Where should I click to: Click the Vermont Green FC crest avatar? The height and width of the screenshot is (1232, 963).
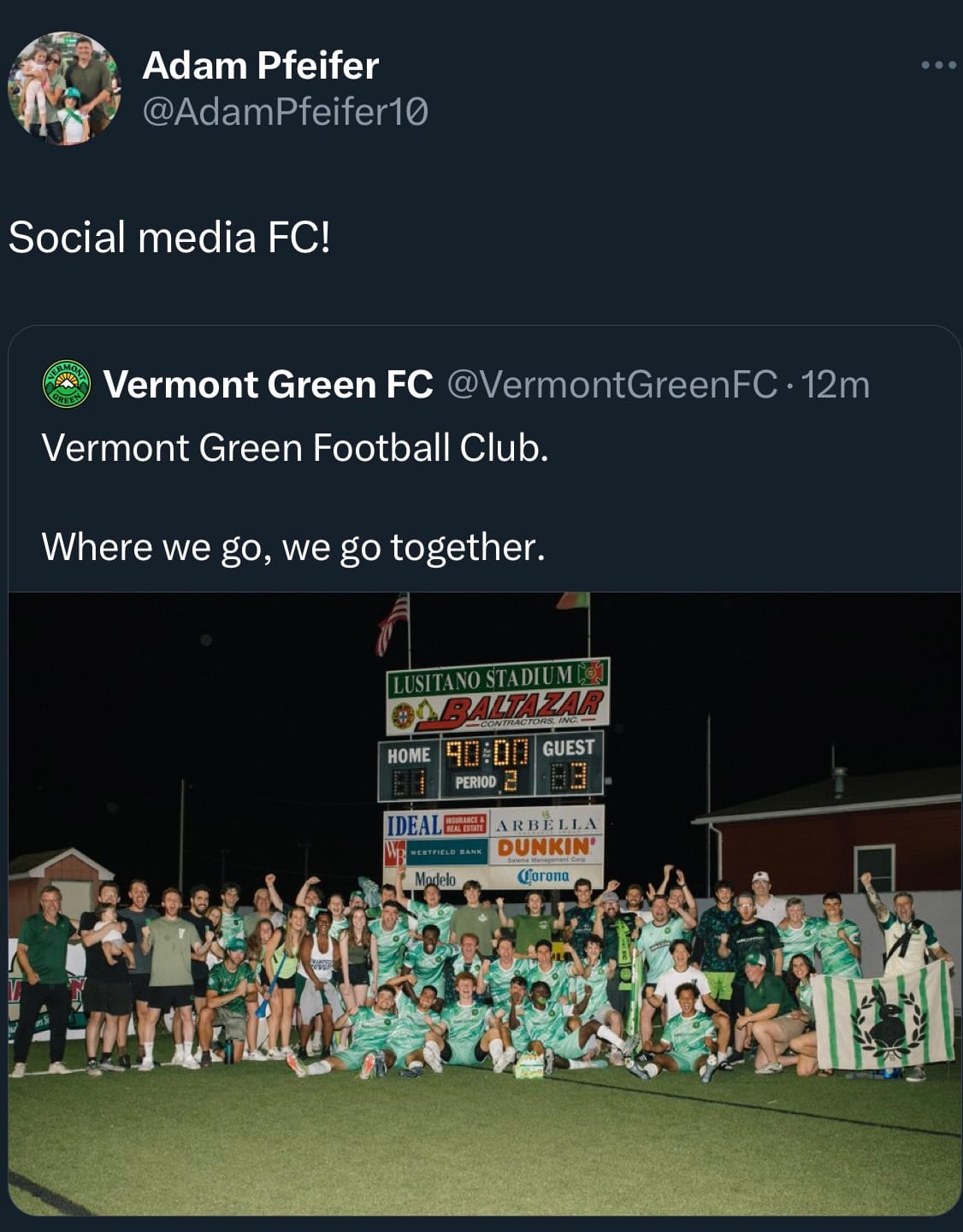pyautogui.click(x=67, y=384)
